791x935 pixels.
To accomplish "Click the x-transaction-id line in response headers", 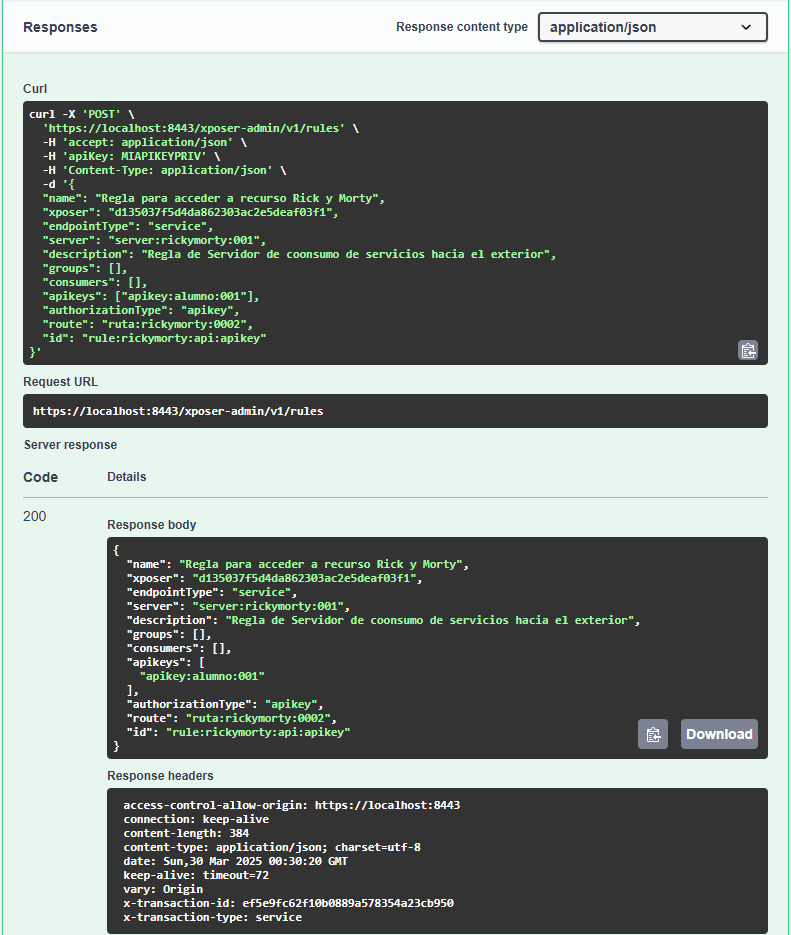I will [288, 903].
